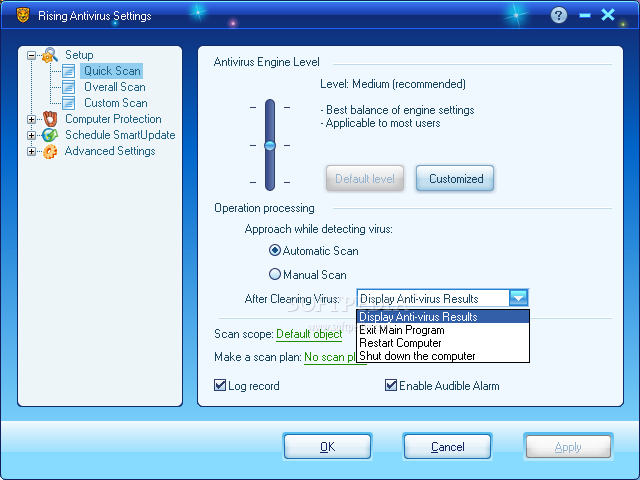Screen dimensions: 640x480
Task: Click the Customized button
Action: tap(455, 178)
